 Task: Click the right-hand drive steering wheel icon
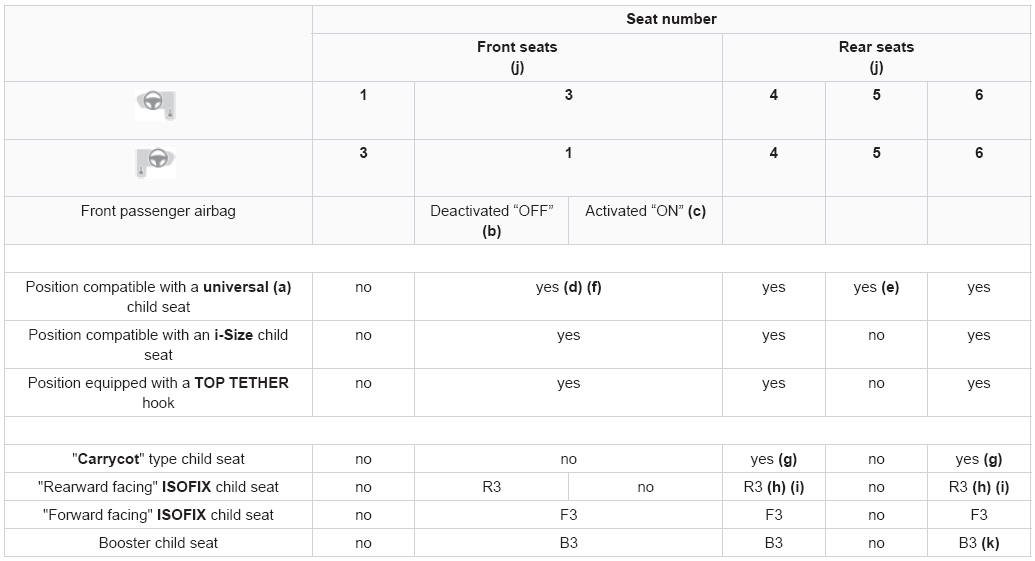[x=155, y=163]
